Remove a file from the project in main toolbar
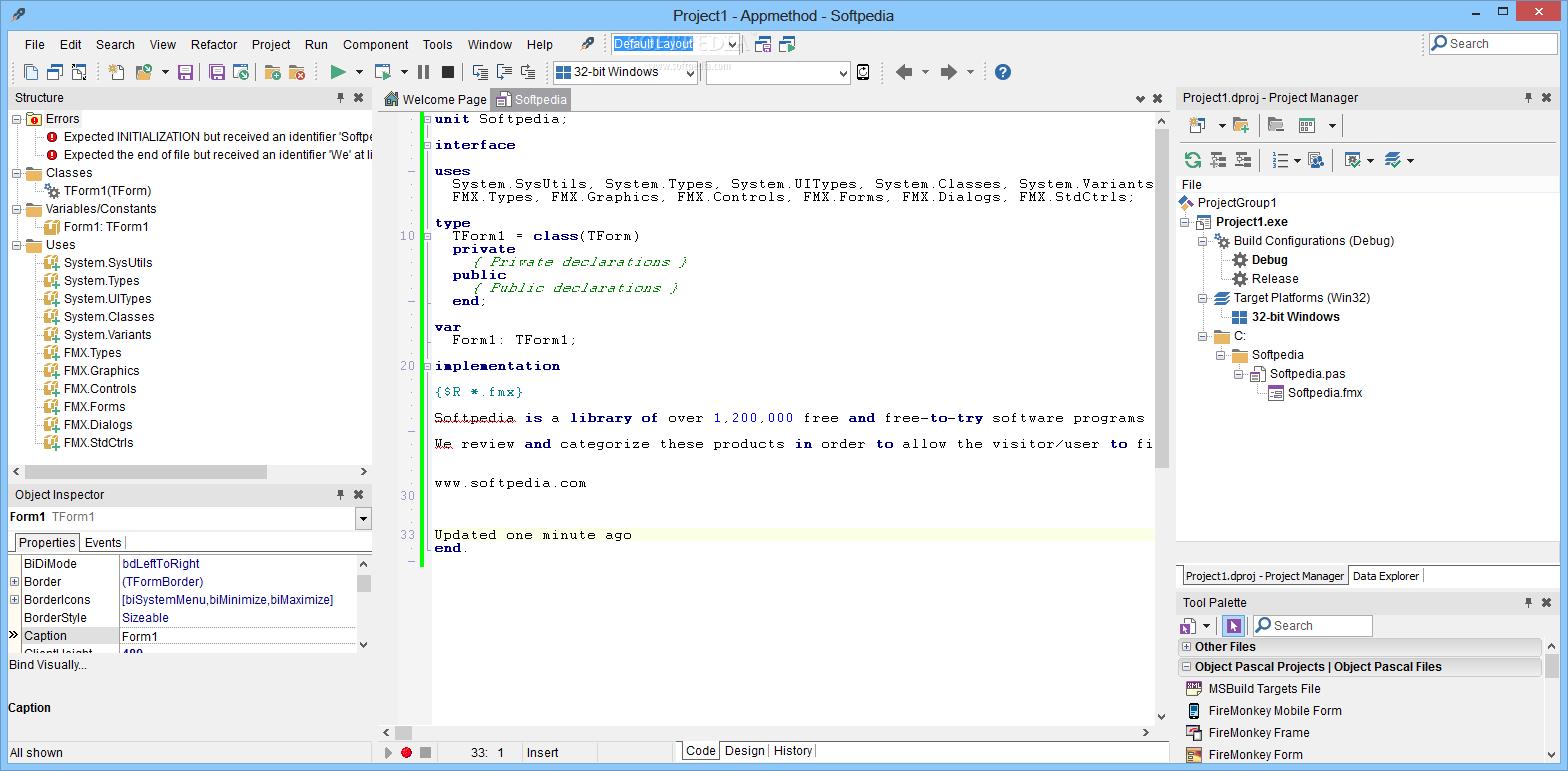This screenshot has width=1568, height=771. (296, 72)
